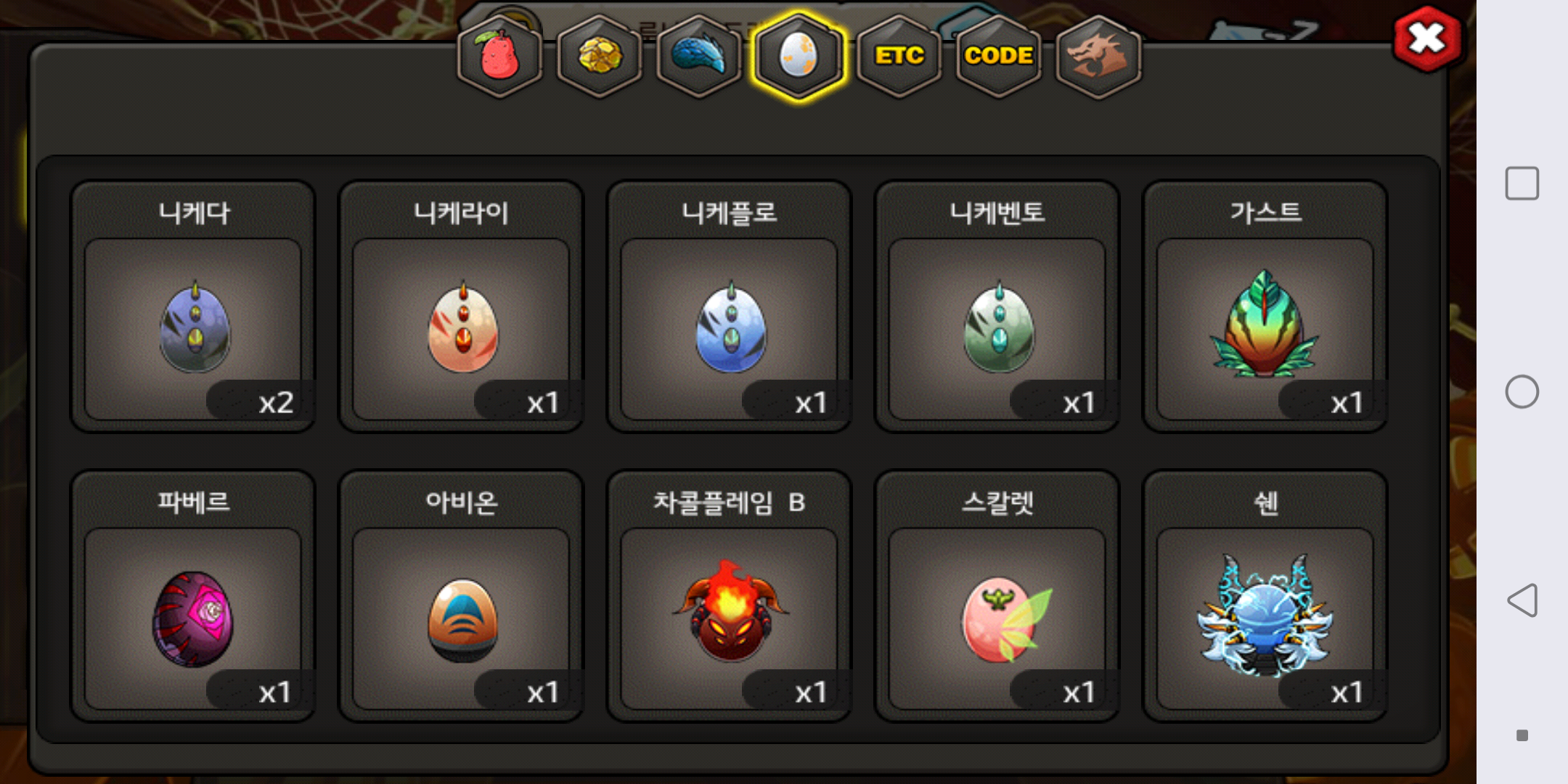The image size is (1568, 784).
Task: Pick the 니케벤토 green egg
Action: click(997, 306)
